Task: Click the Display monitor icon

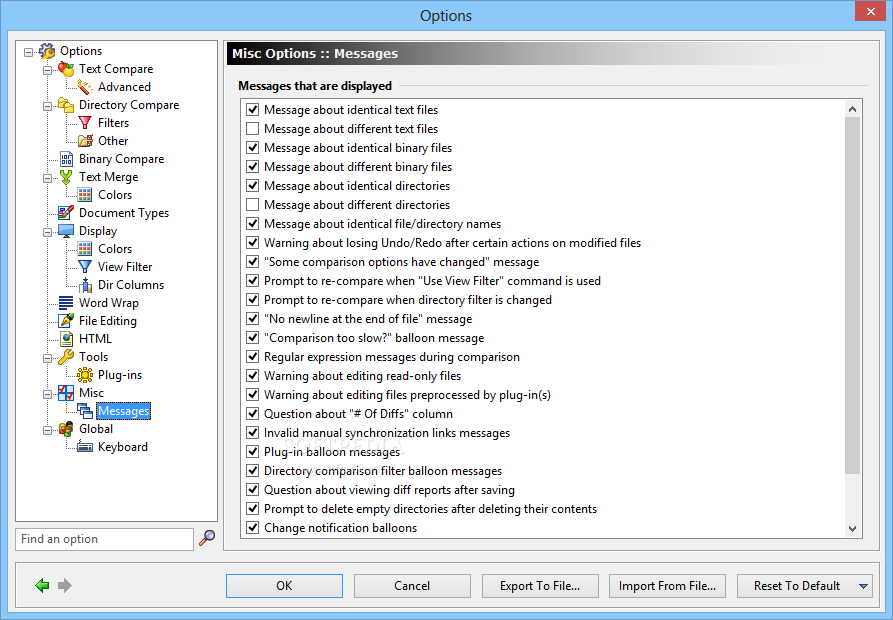Action: [x=66, y=231]
